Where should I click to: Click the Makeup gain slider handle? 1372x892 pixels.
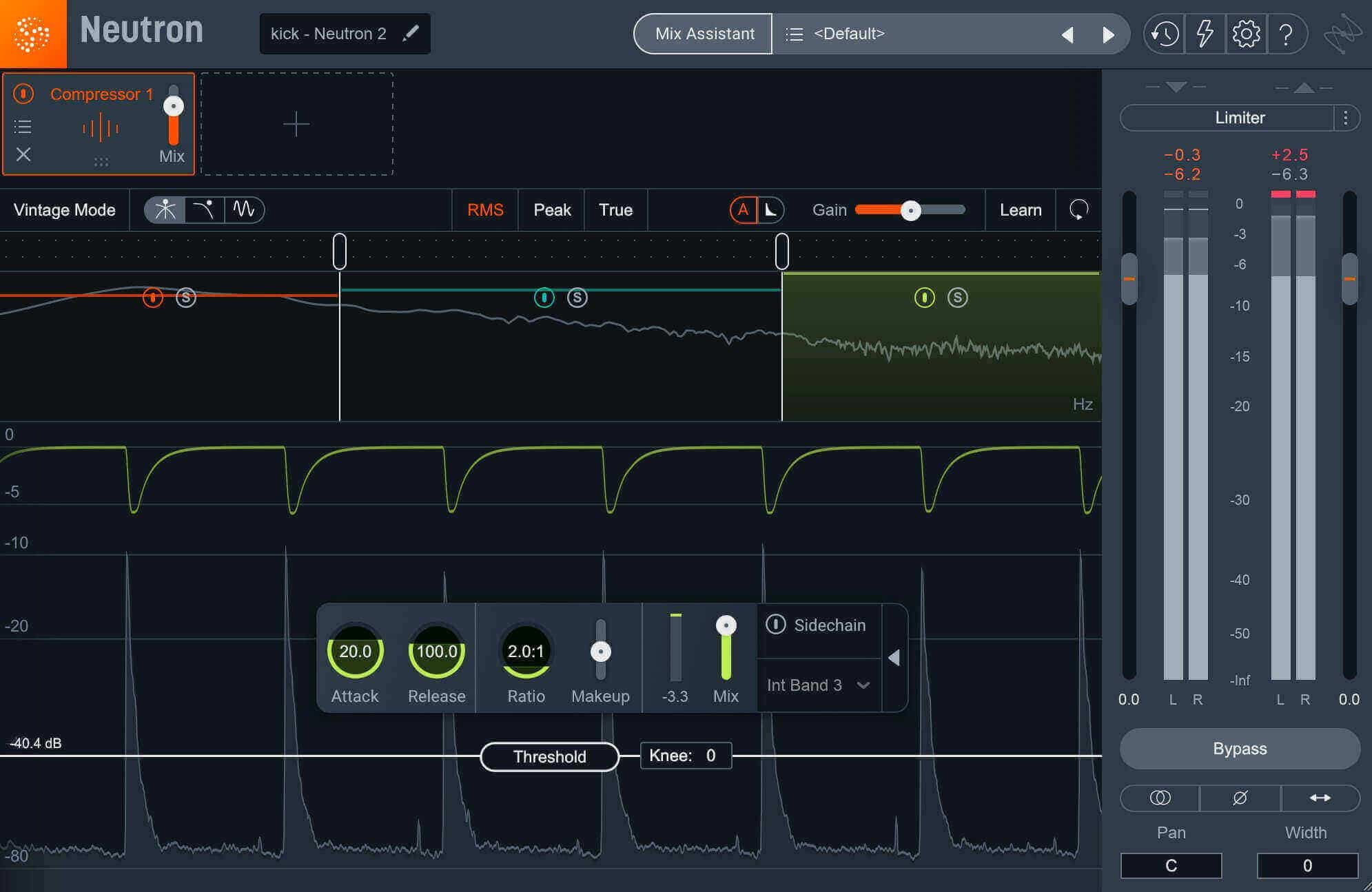(x=601, y=651)
